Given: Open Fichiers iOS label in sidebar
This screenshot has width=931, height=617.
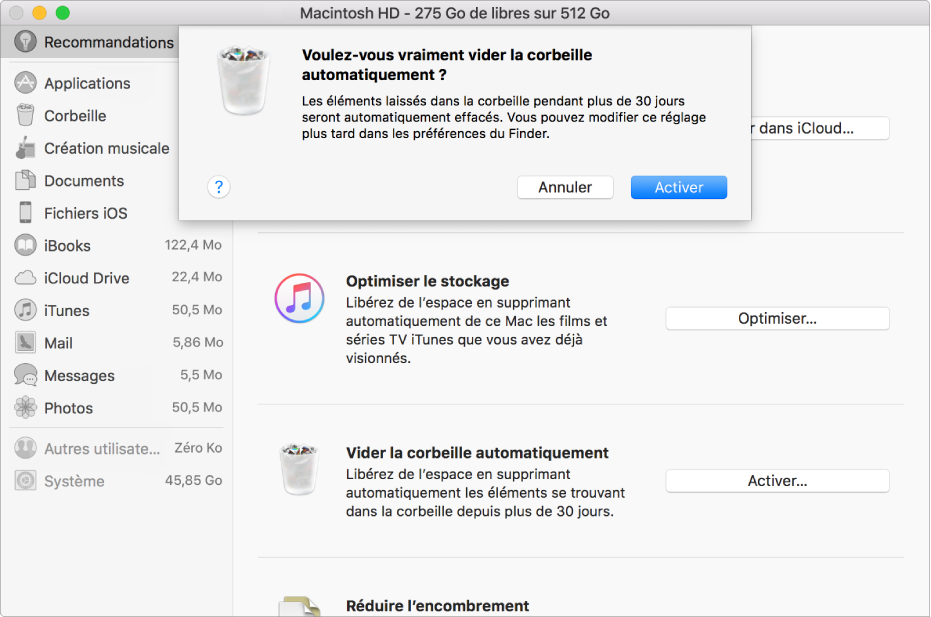Looking at the screenshot, I should click(x=86, y=213).
